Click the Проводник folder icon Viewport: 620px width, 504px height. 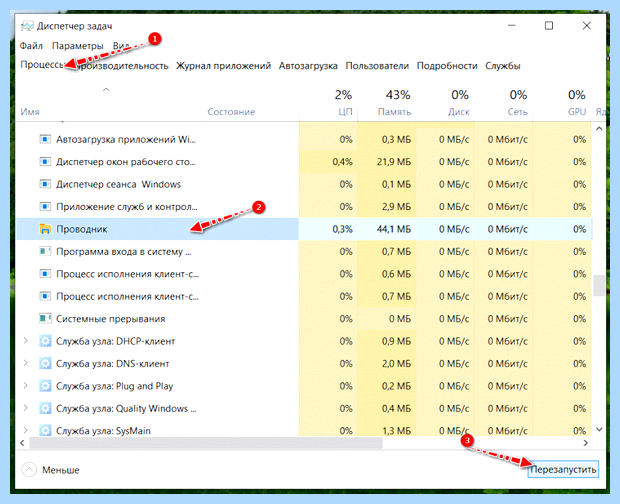point(45,229)
